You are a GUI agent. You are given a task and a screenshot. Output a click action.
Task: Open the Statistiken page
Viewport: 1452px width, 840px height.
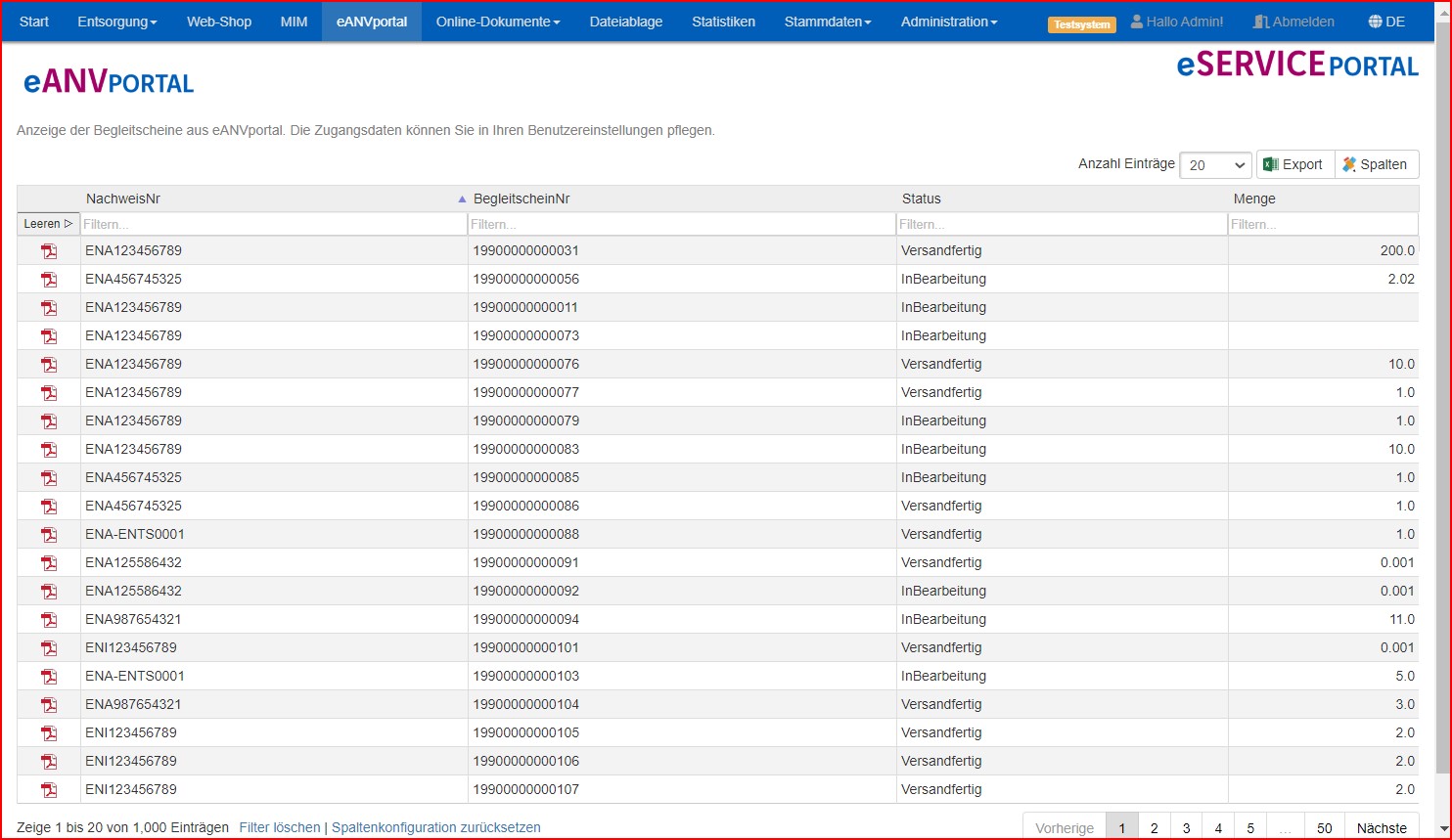(x=723, y=22)
